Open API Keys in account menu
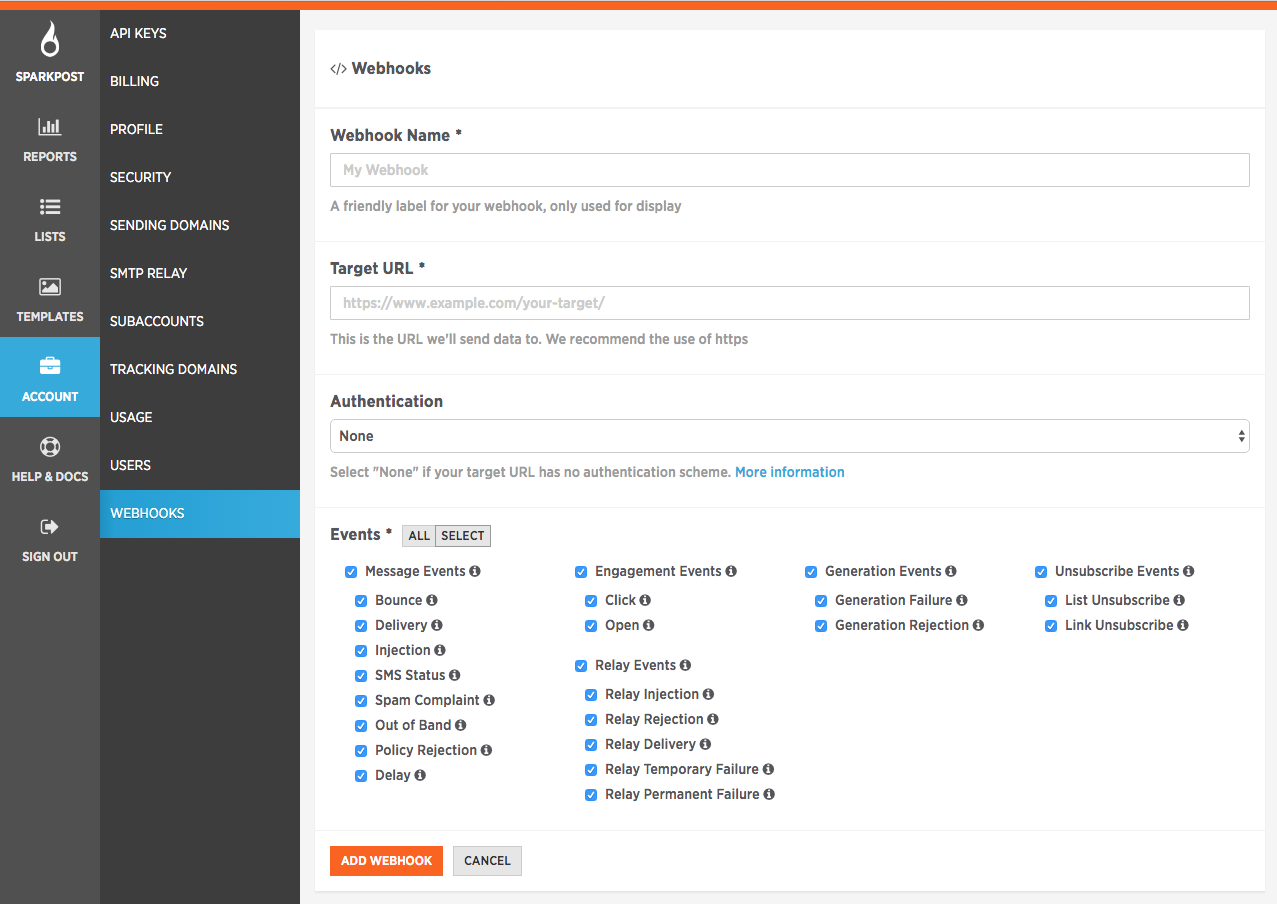 (x=200, y=33)
